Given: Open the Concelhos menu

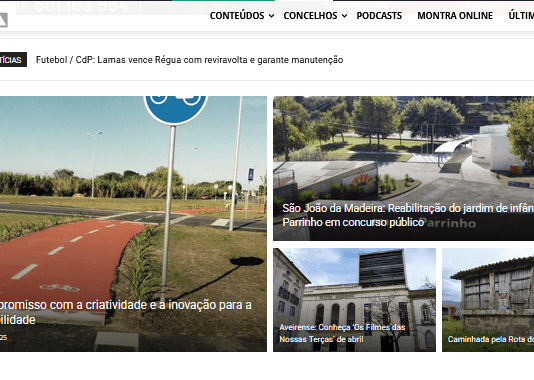Looking at the screenshot, I should [x=310, y=16].
